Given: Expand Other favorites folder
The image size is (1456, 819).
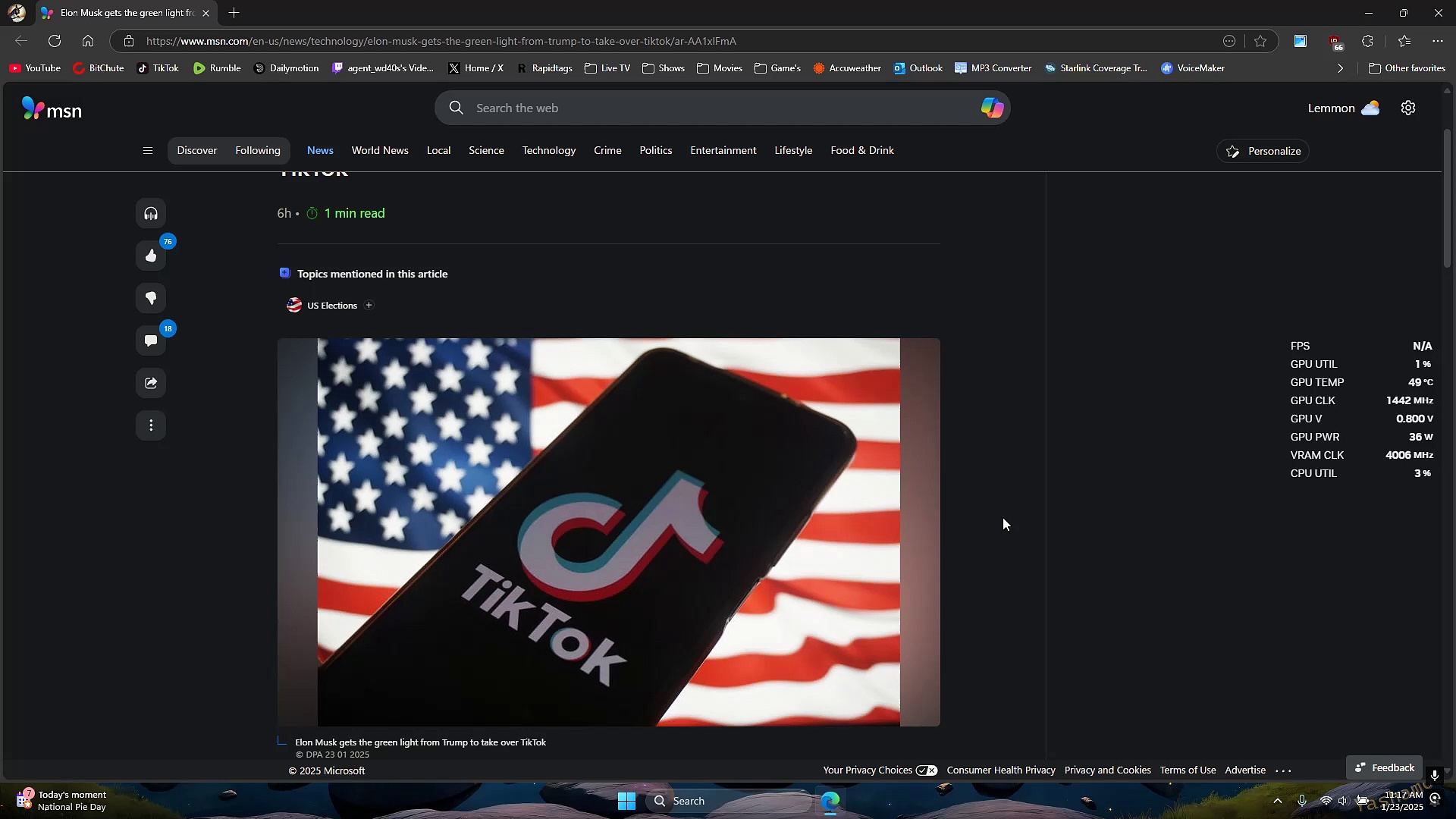Looking at the screenshot, I should [x=1407, y=68].
